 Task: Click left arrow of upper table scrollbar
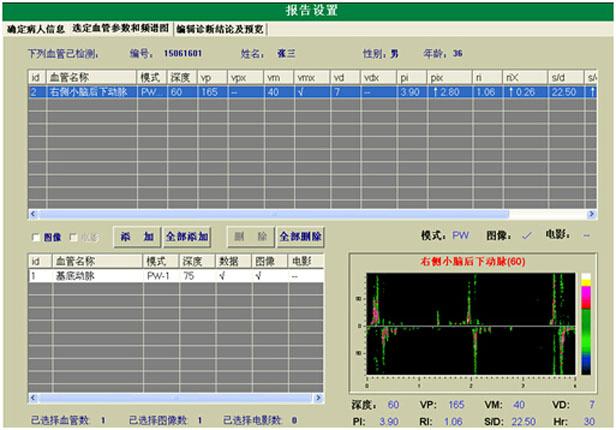coord(33,214)
